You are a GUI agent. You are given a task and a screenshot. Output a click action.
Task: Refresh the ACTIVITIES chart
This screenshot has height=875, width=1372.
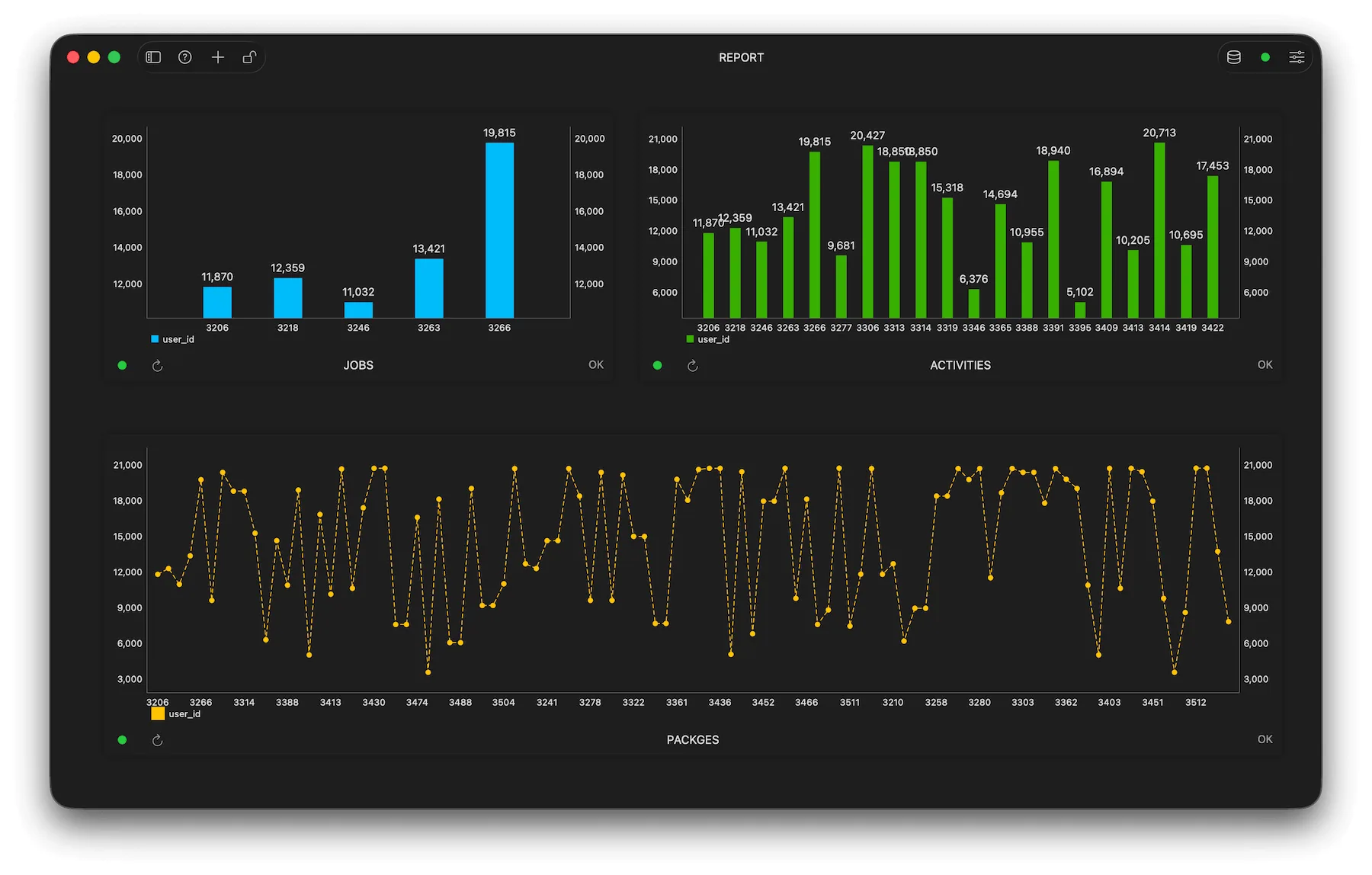(x=693, y=366)
